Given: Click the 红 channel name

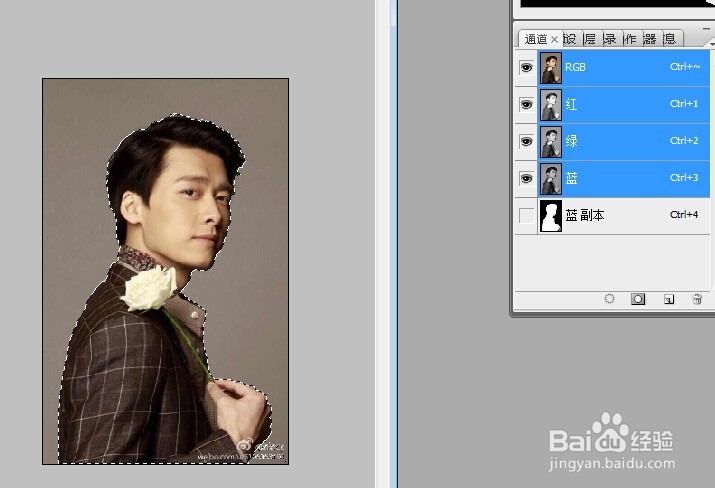Looking at the screenshot, I should point(571,104).
